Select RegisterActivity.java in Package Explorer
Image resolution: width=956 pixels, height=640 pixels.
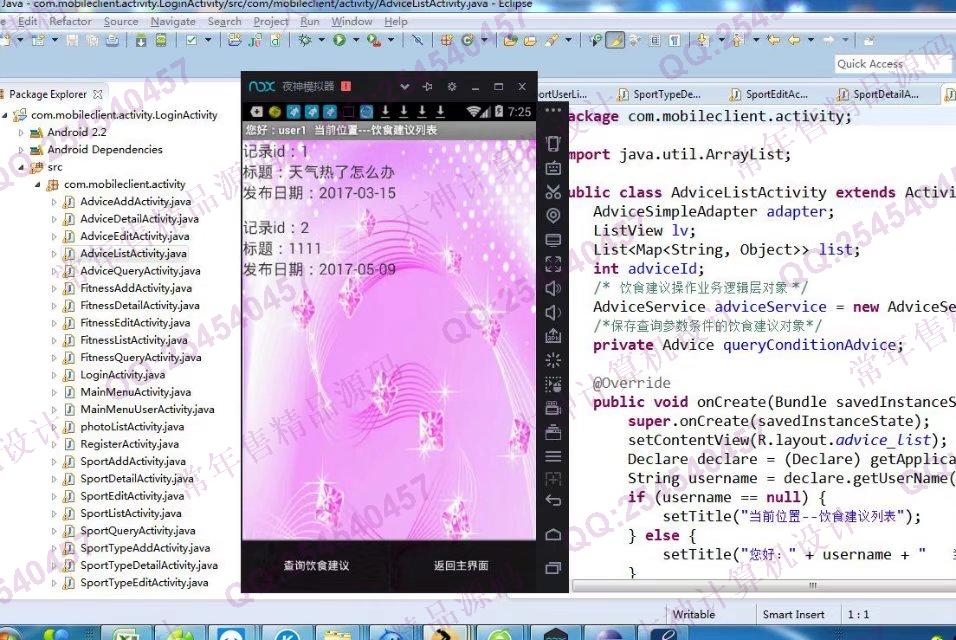[x=129, y=444]
